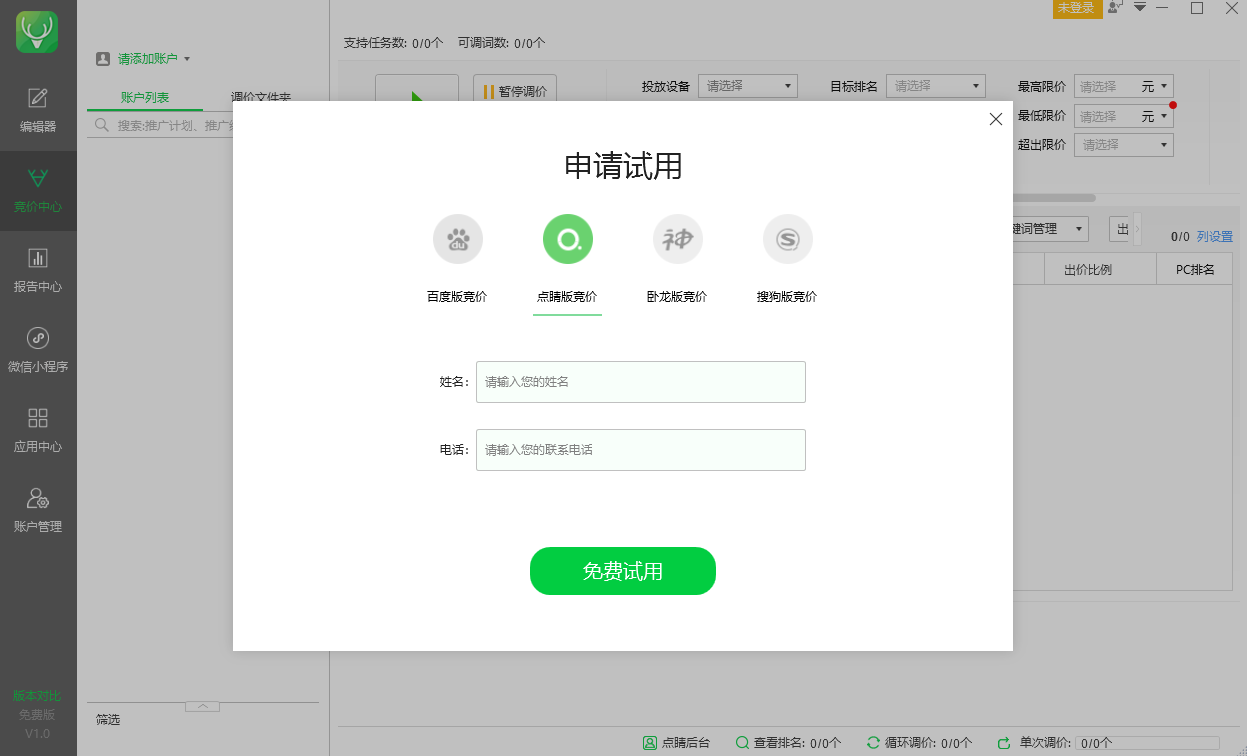Click the horizontal scrollbar under toolbar

pyautogui.click(x=1054, y=198)
